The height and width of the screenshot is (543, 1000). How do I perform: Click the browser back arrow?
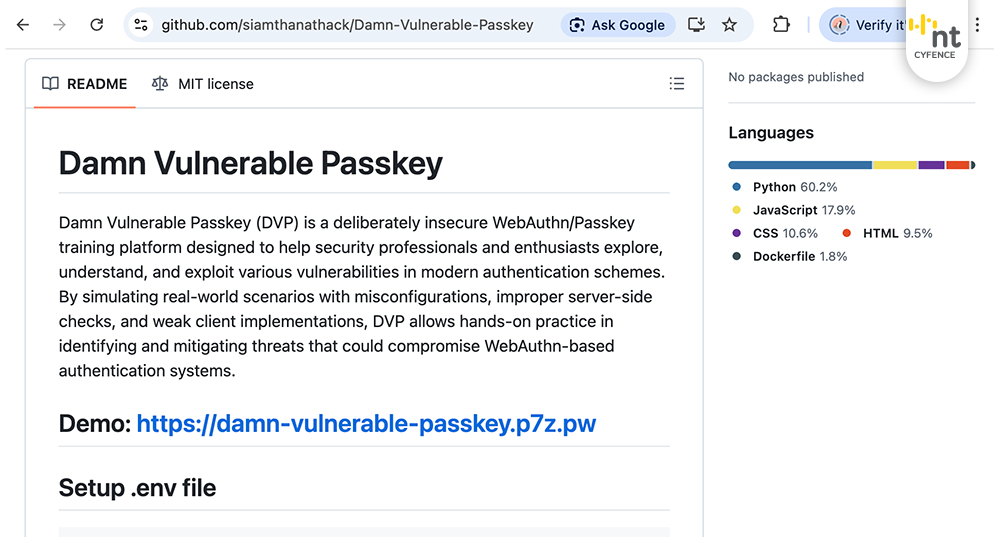[23, 25]
